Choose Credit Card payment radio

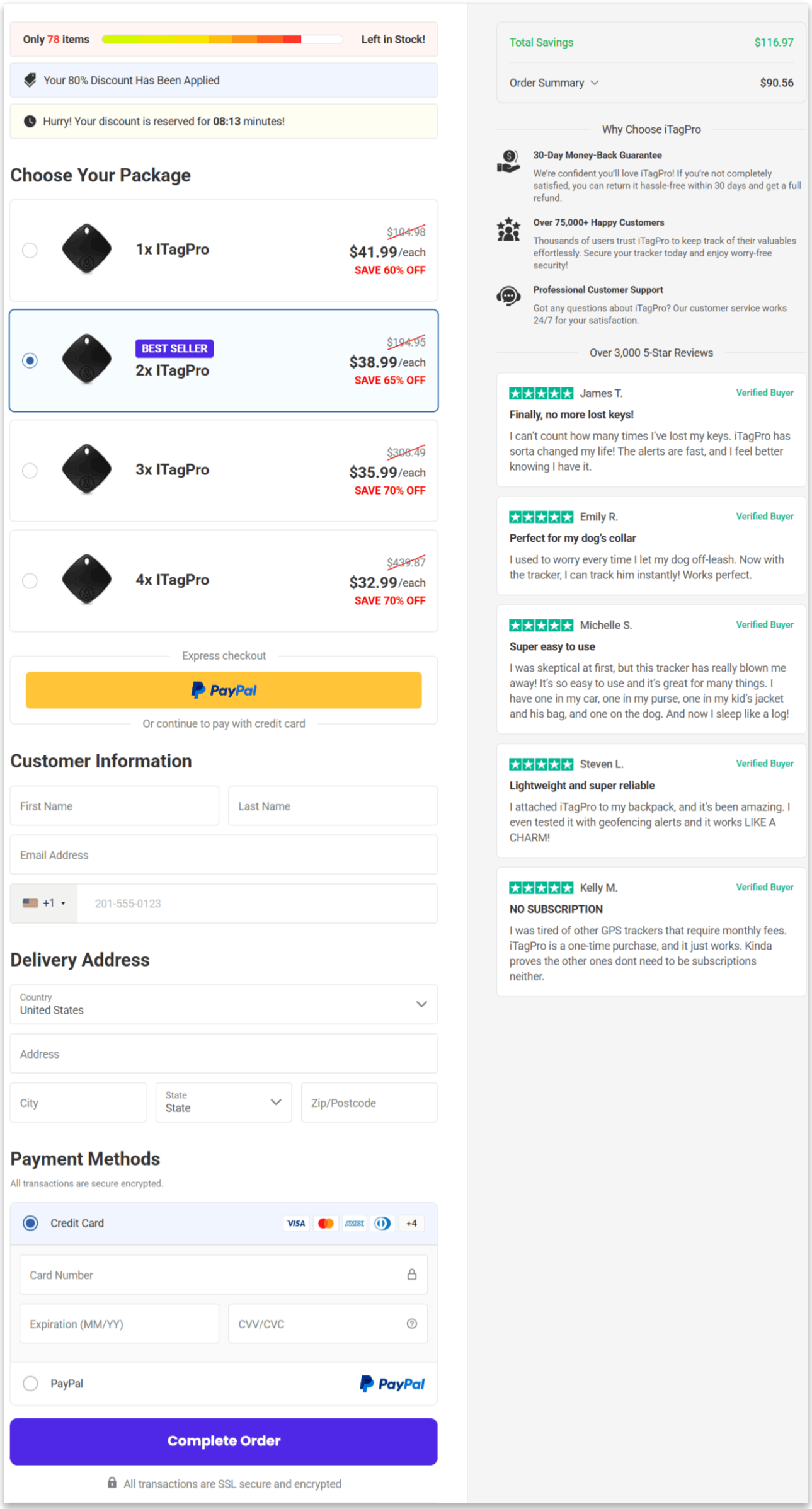tap(30, 1223)
